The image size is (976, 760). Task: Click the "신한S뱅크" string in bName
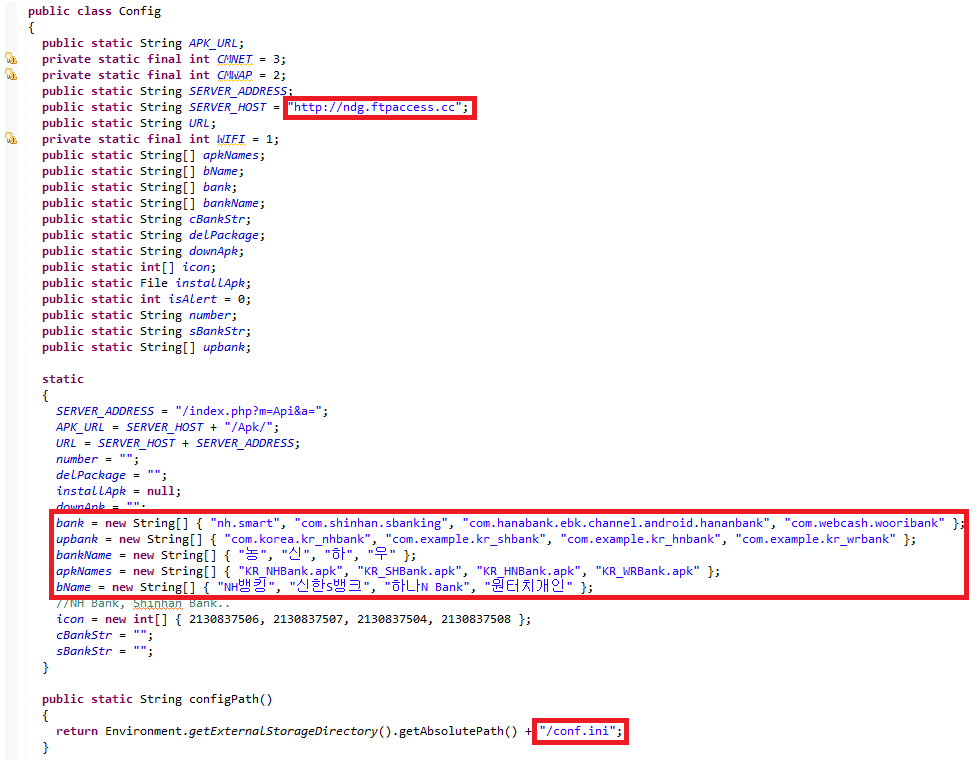coord(330,586)
